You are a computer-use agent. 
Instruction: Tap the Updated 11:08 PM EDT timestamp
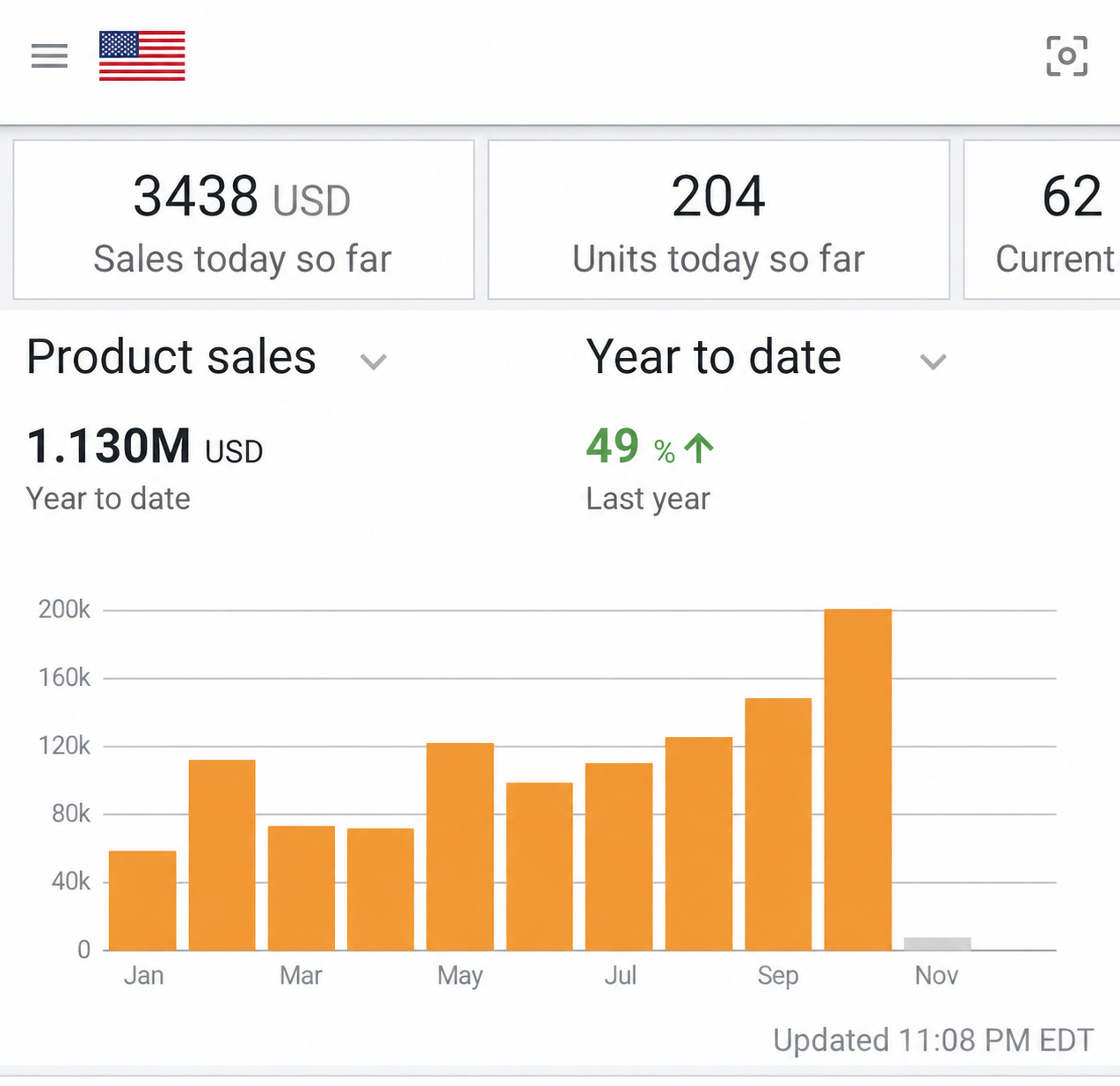934,1040
